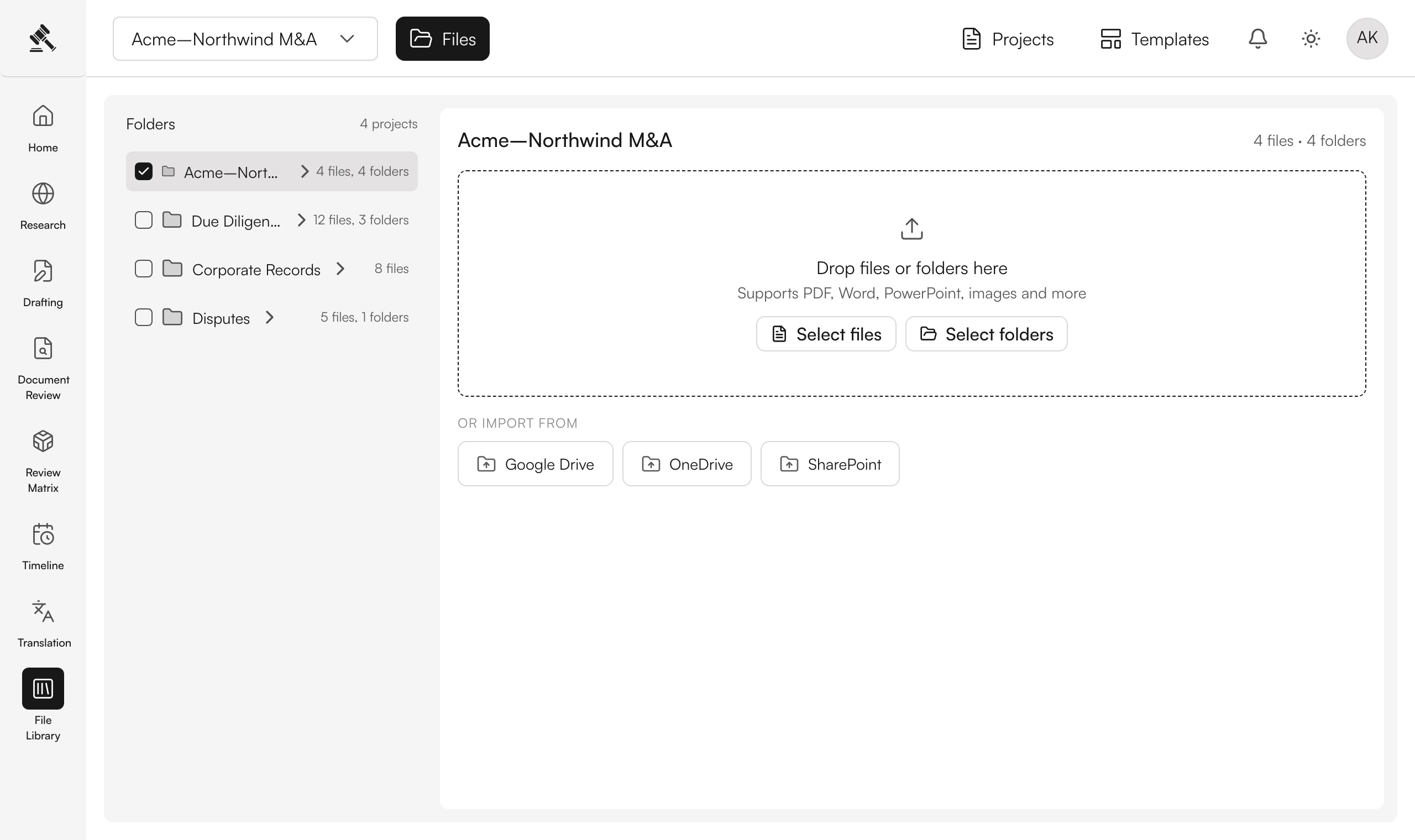This screenshot has height=840, width=1415.
Task: Click the Corporate Records folder icon
Action: [172, 268]
